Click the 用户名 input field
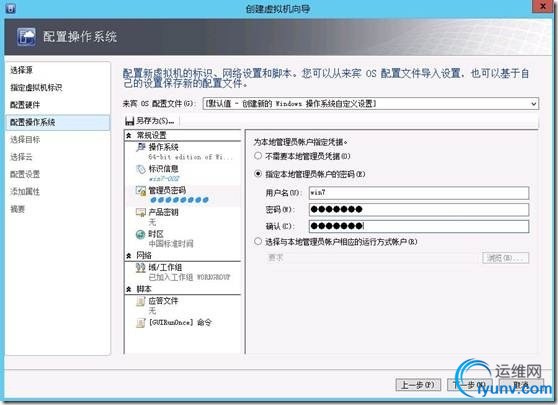This screenshot has height=405, width=558. [419, 193]
